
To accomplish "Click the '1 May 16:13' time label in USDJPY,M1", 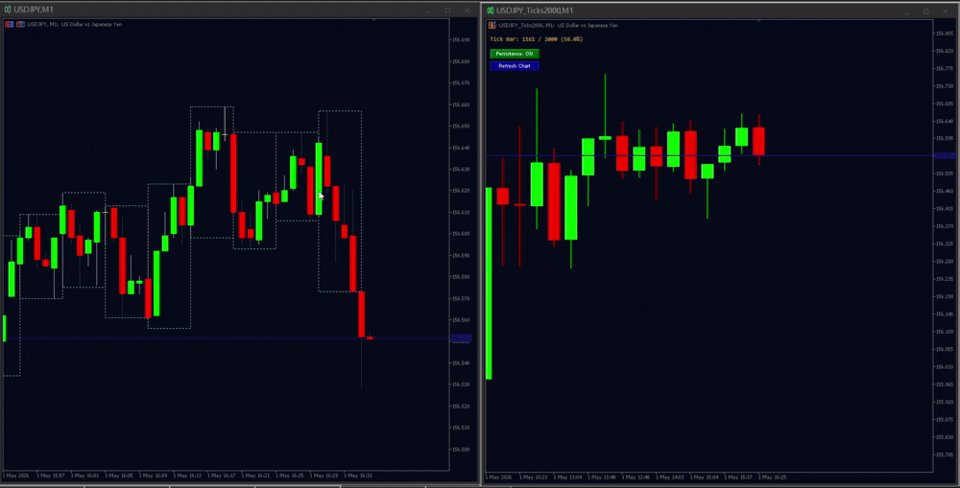I will point(187,475).
